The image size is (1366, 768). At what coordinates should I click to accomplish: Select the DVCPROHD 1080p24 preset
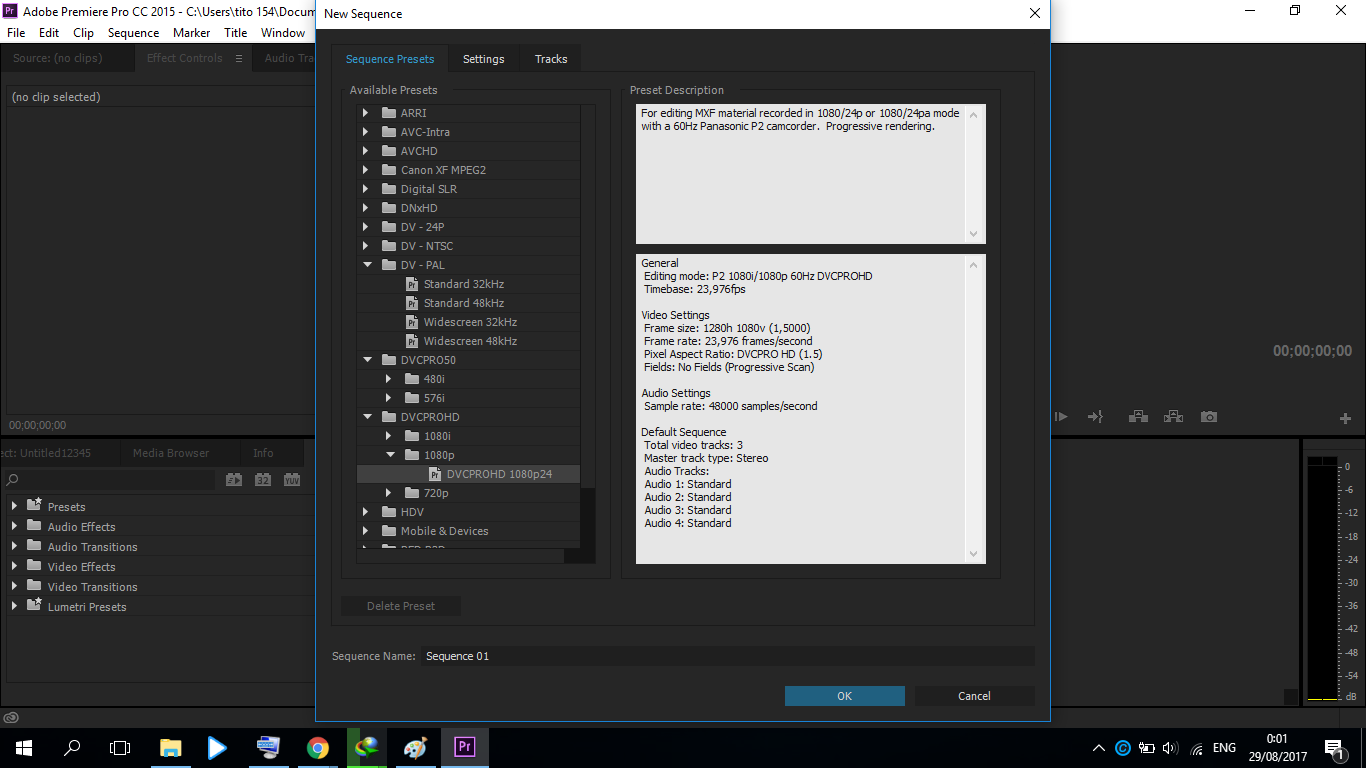[468, 474]
